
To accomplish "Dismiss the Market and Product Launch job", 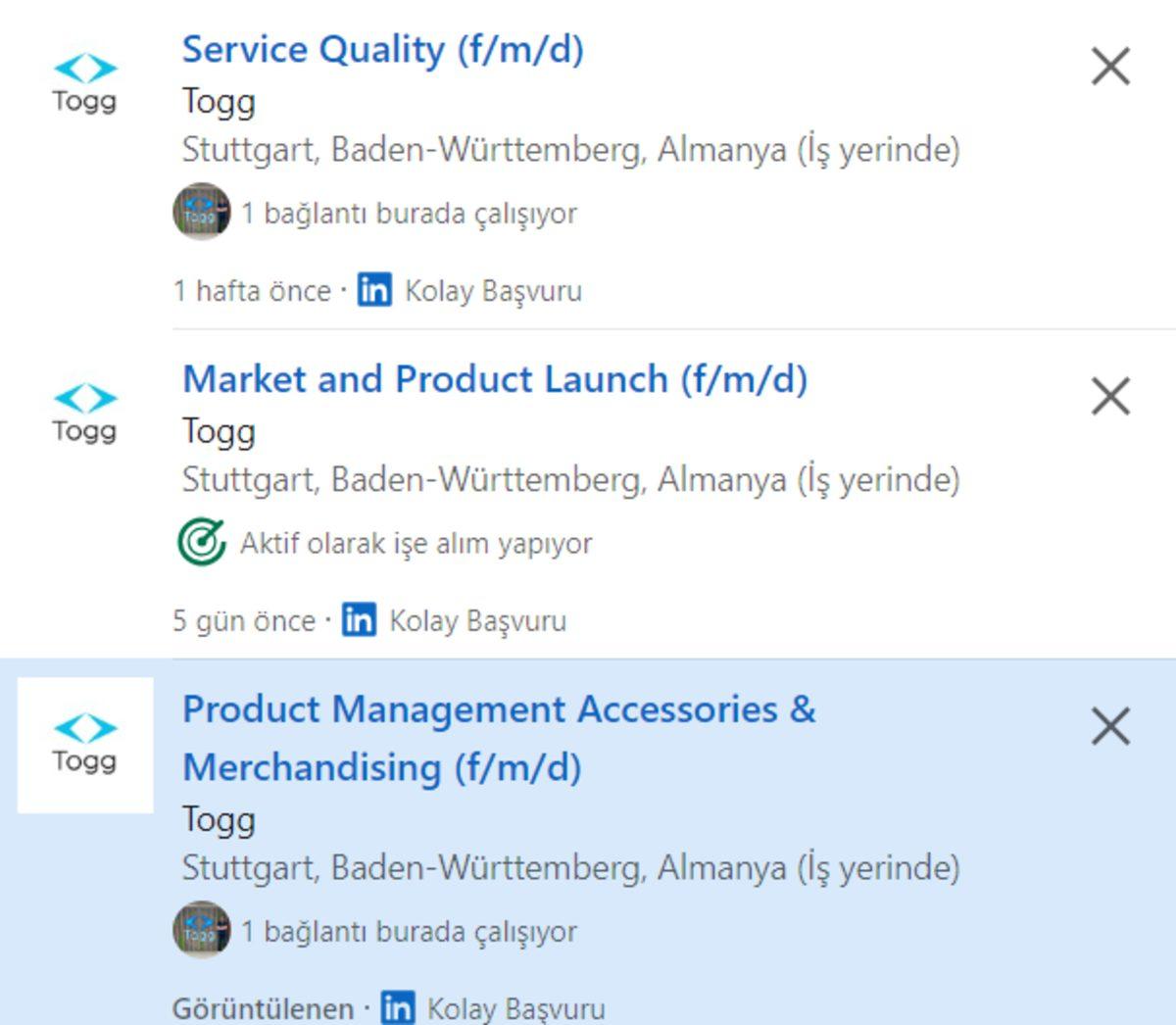I will pyautogui.click(x=1112, y=397).
